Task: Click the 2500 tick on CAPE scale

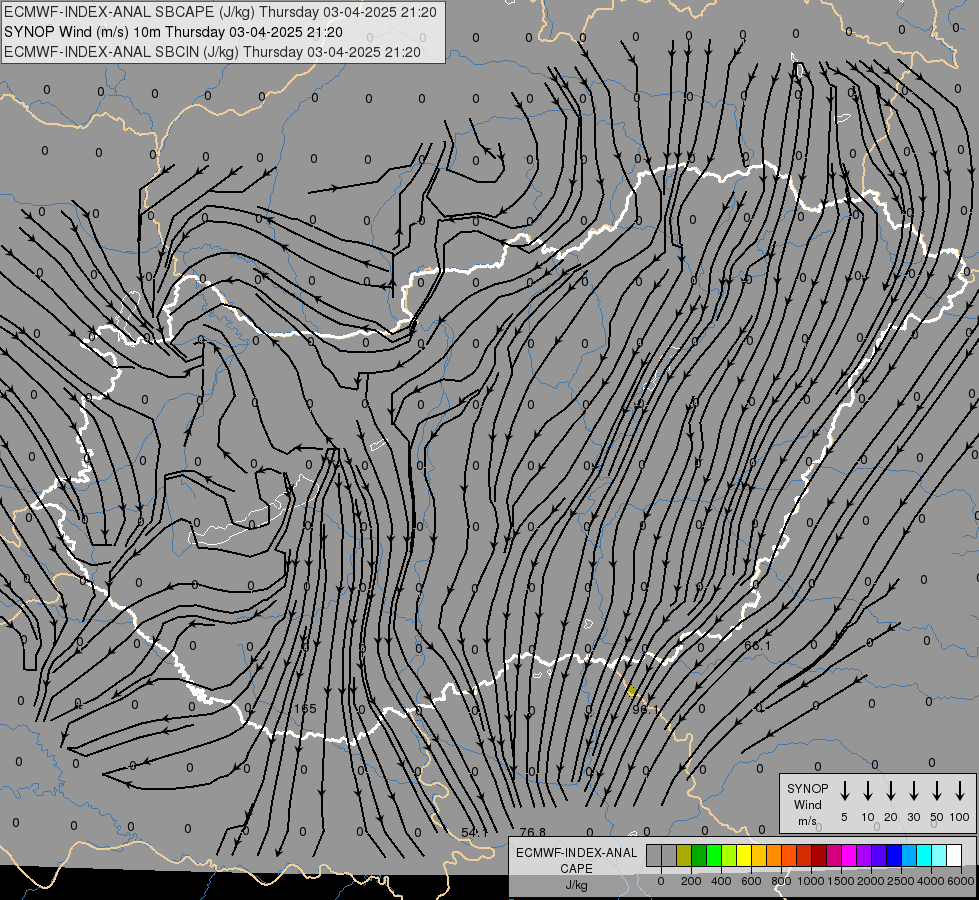Action: click(901, 881)
